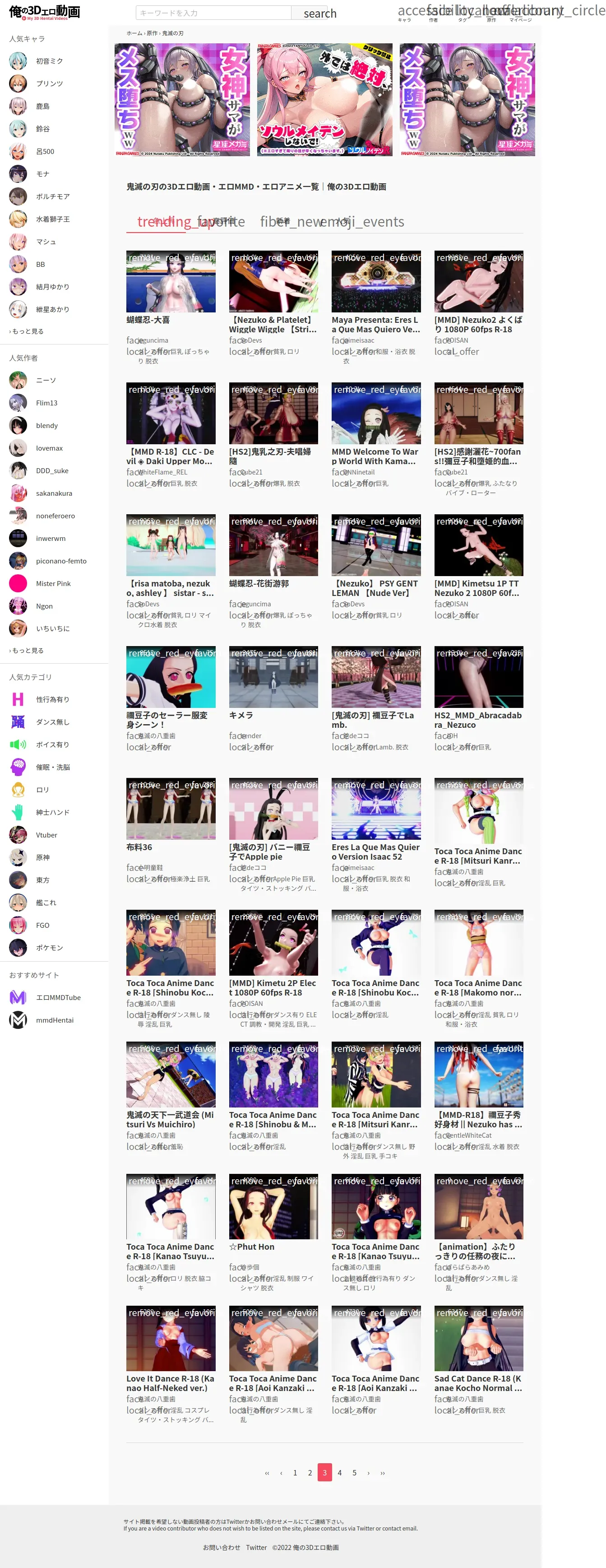
Task: Click the Twitter footer link
Action: (256, 1547)
